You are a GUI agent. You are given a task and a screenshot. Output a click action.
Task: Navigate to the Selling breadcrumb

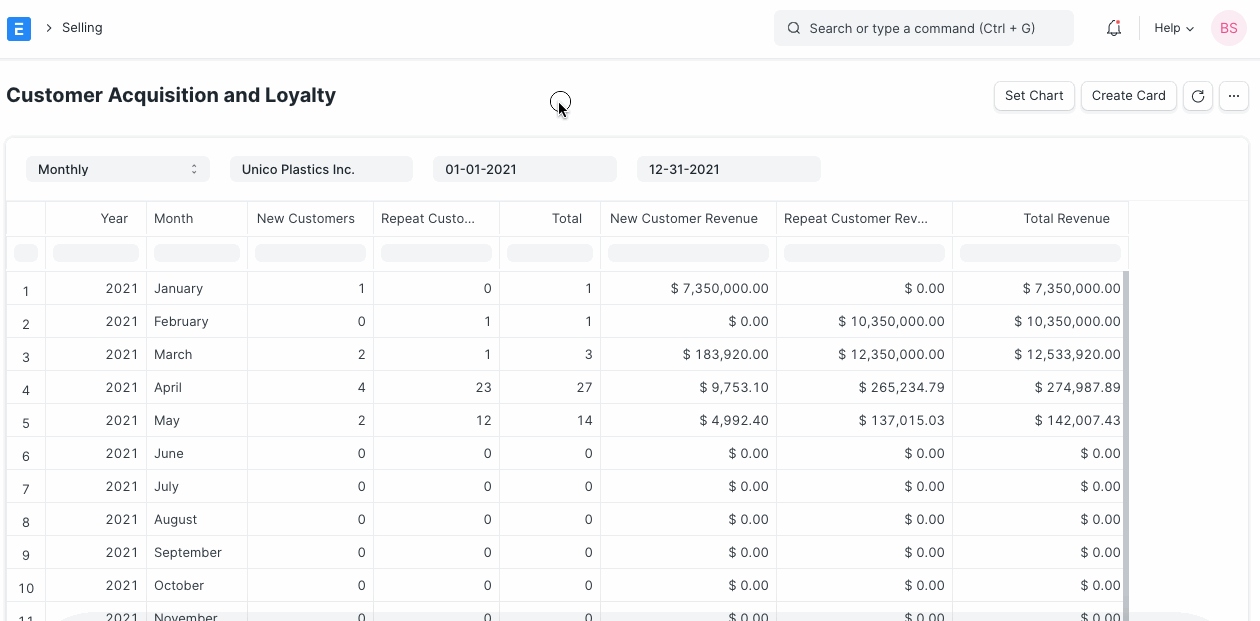coord(80,27)
